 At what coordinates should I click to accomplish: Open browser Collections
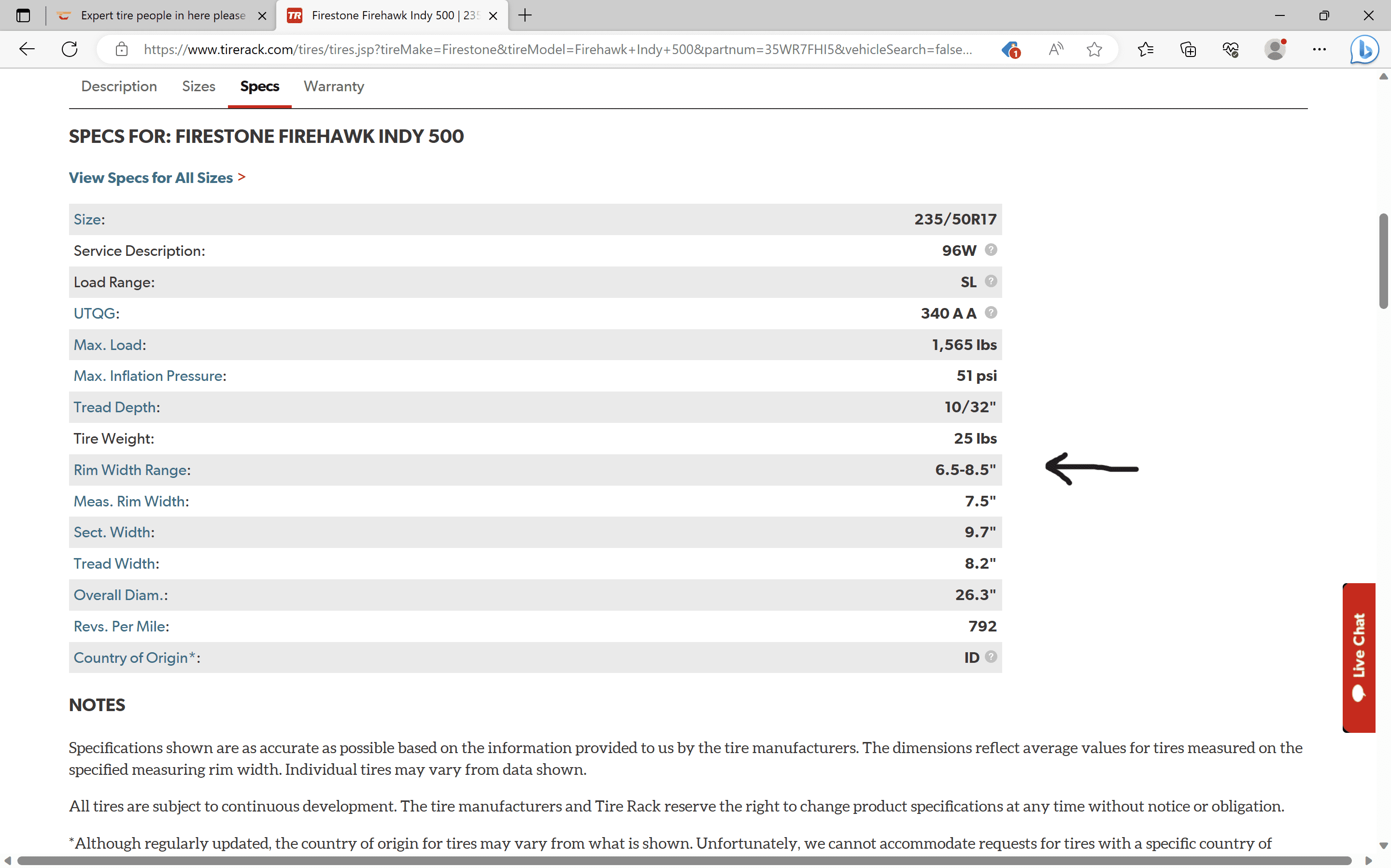[1187, 49]
